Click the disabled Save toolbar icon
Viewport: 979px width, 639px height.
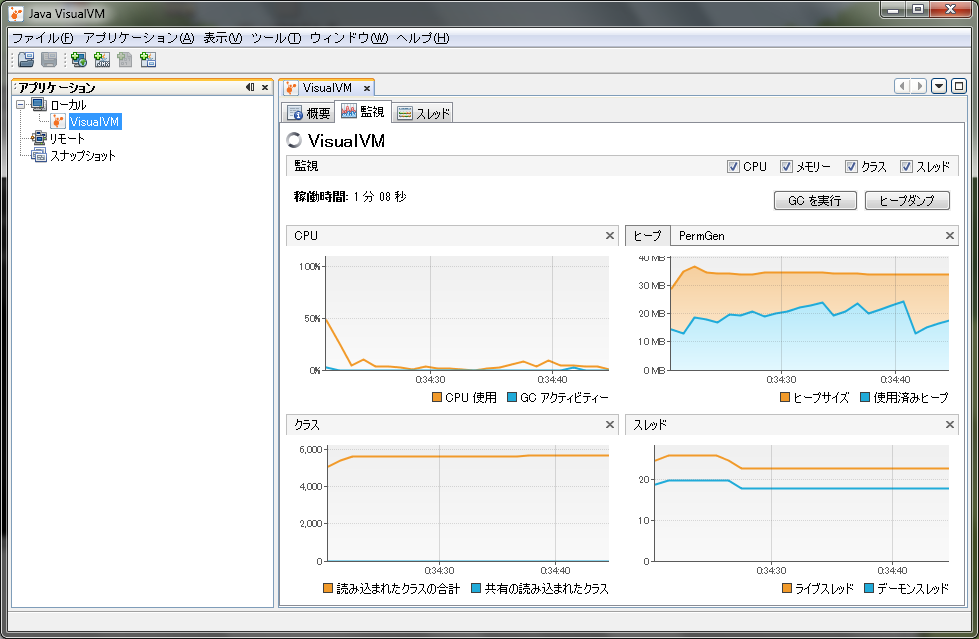point(49,59)
